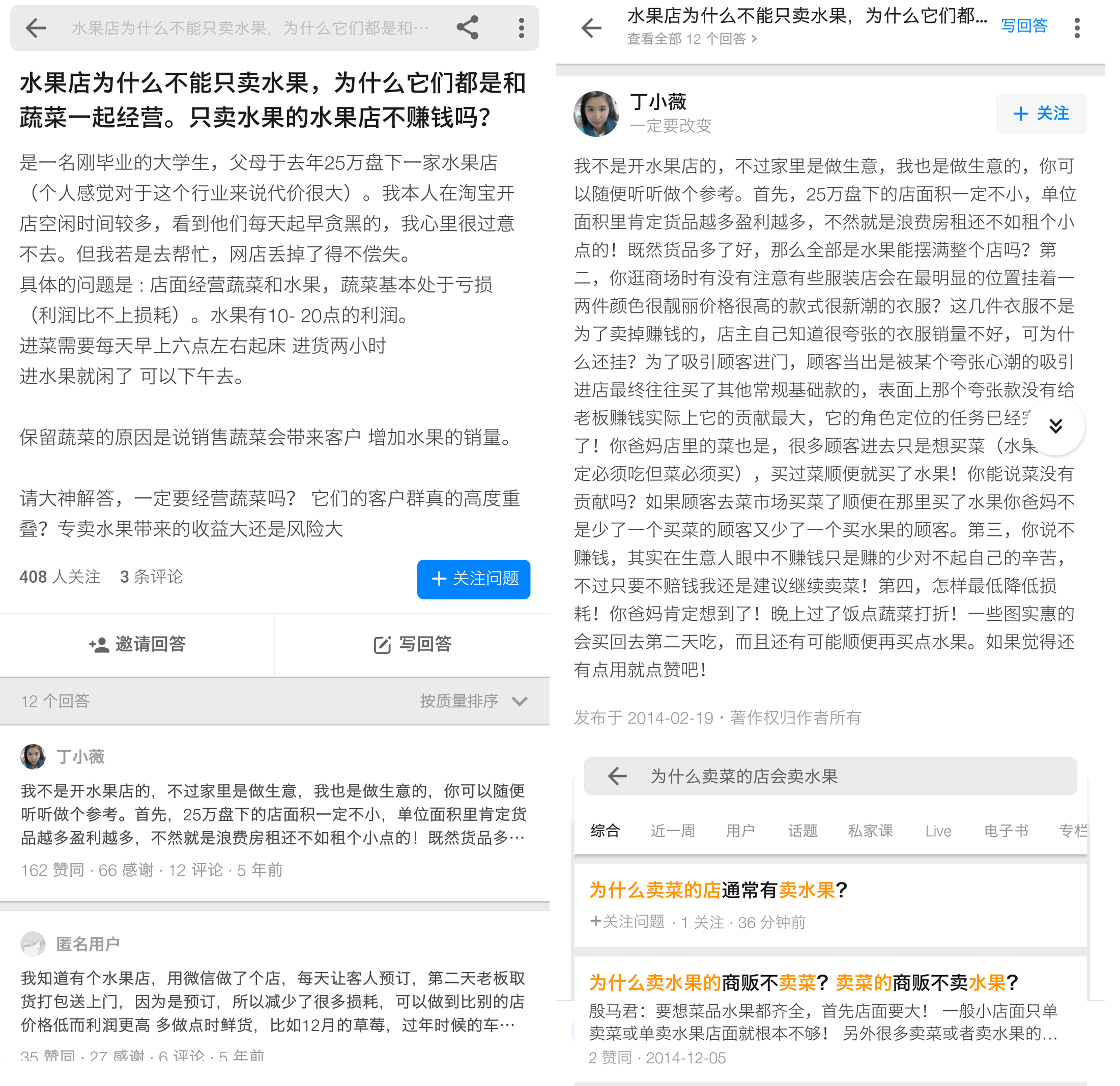This screenshot has width=1120, height=1086.
Task: Go back from the answer detail page
Action: pyautogui.click(x=591, y=28)
